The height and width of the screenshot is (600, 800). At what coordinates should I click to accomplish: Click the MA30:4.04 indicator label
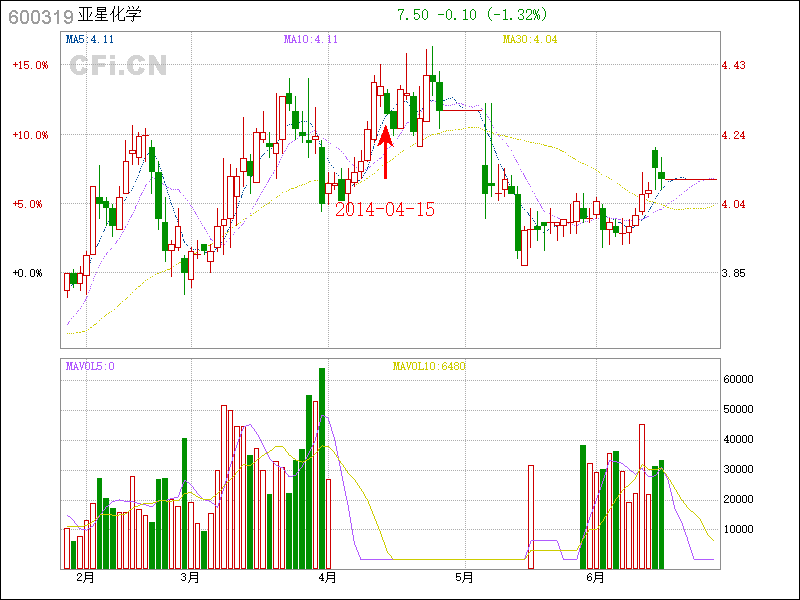click(x=530, y=39)
